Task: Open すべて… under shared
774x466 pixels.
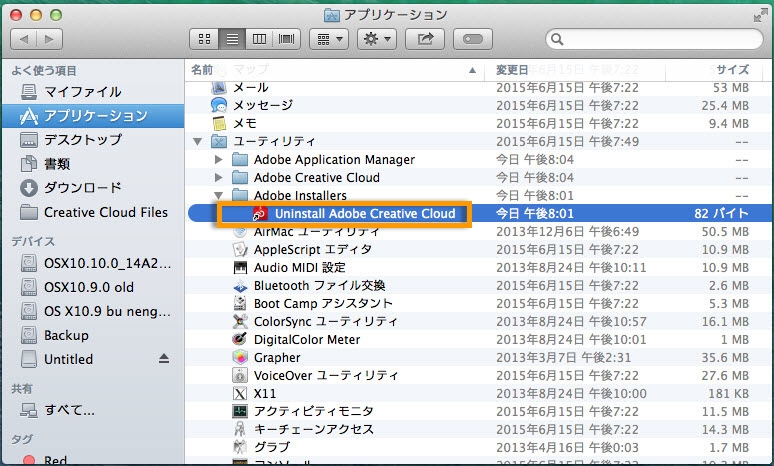Action: (93, 410)
